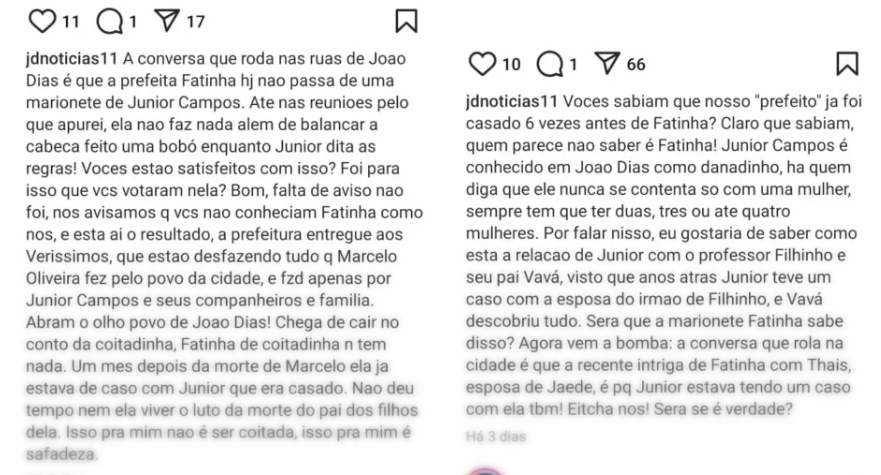This screenshot has height=475, width=881.
Task: Bookmark the post about Junior Campos' marriages
Action: 848,65
